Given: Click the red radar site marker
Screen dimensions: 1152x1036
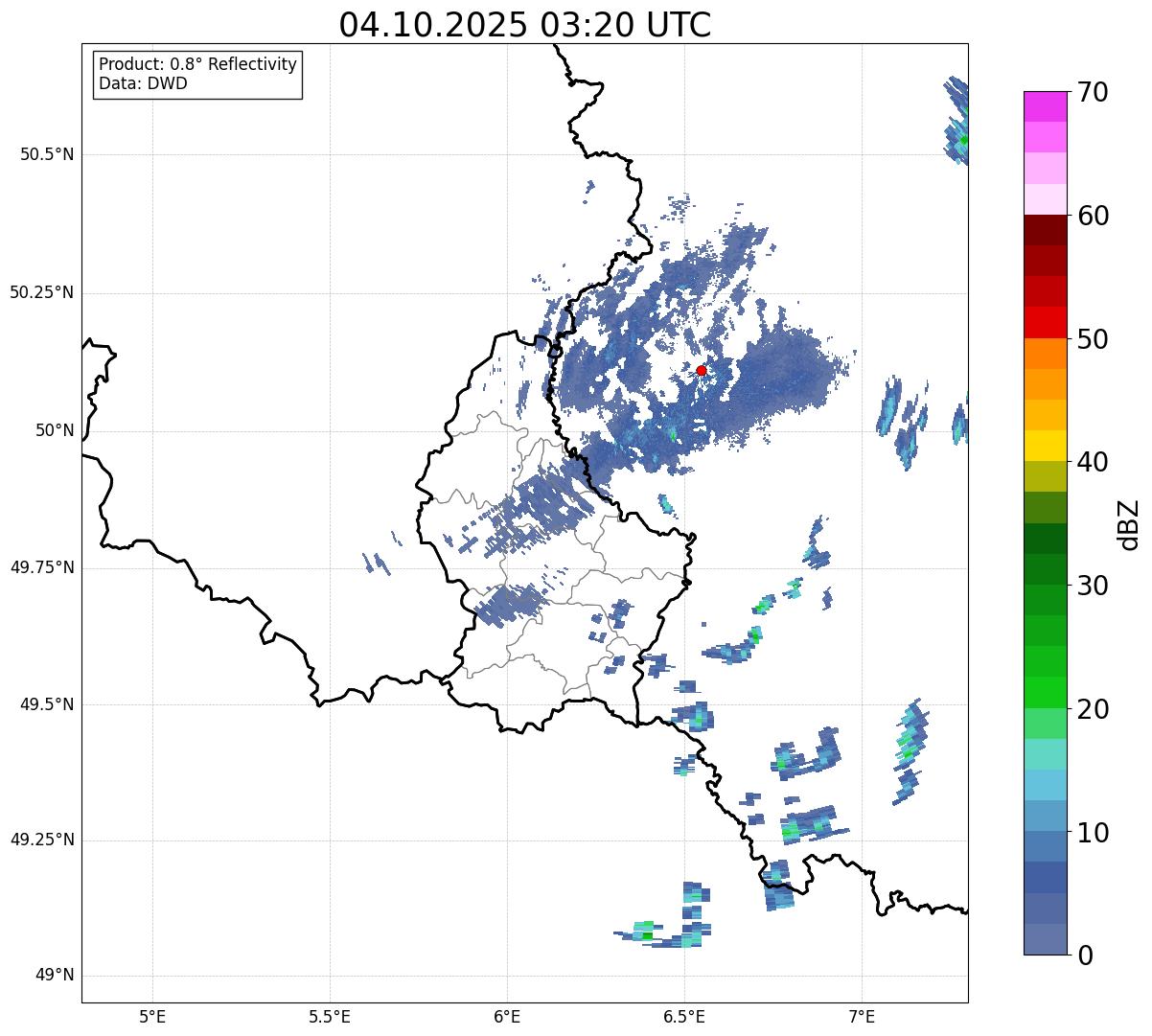Looking at the screenshot, I should 702,370.
